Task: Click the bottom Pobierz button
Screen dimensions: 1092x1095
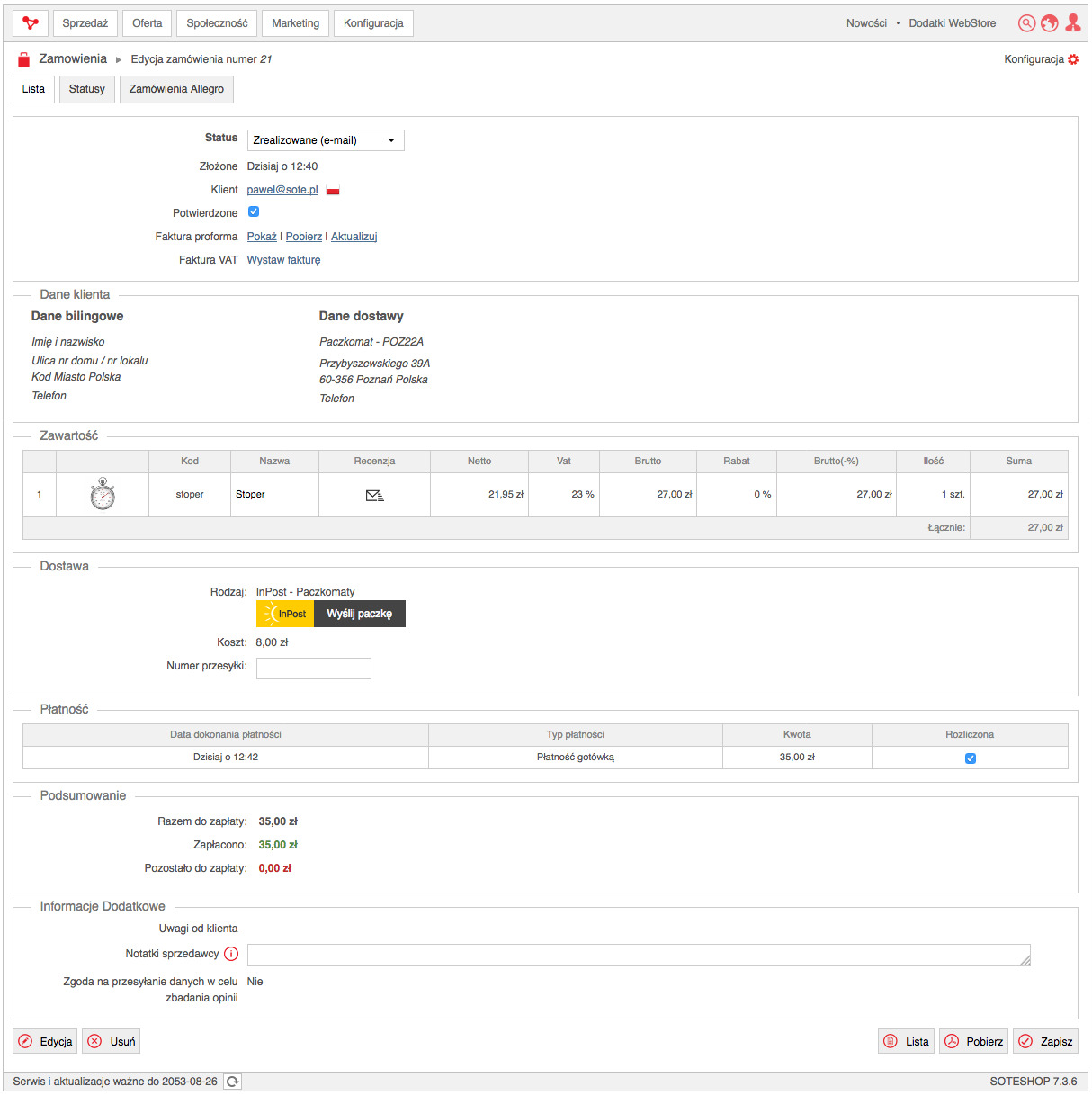Action: pyautogui.click(x=973, y=1042)
